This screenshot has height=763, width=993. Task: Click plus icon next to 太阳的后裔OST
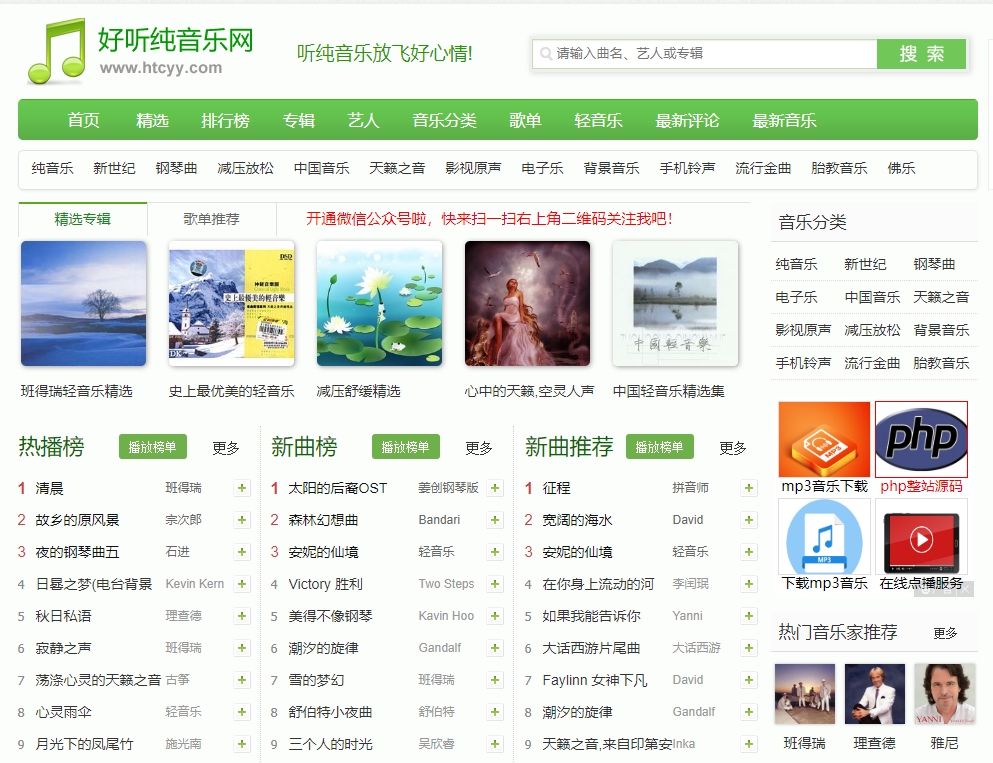click(495, 488)
